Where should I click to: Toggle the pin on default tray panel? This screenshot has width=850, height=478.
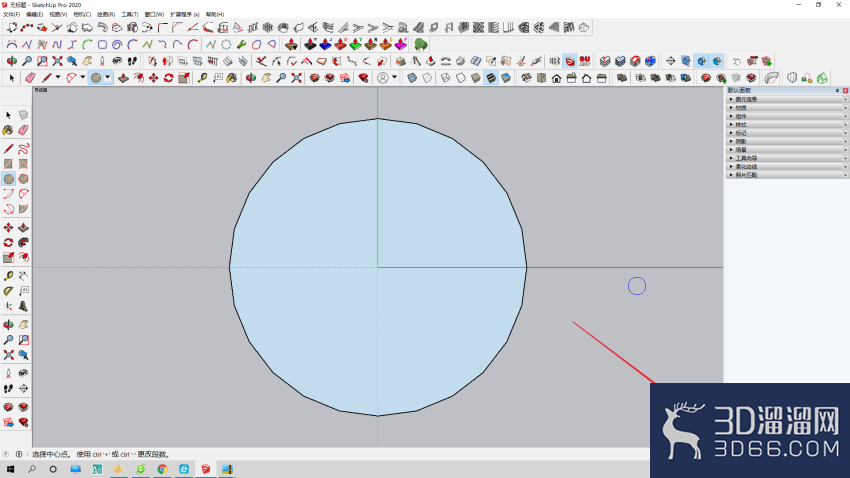pyautogui.click(x=838, y=91)
